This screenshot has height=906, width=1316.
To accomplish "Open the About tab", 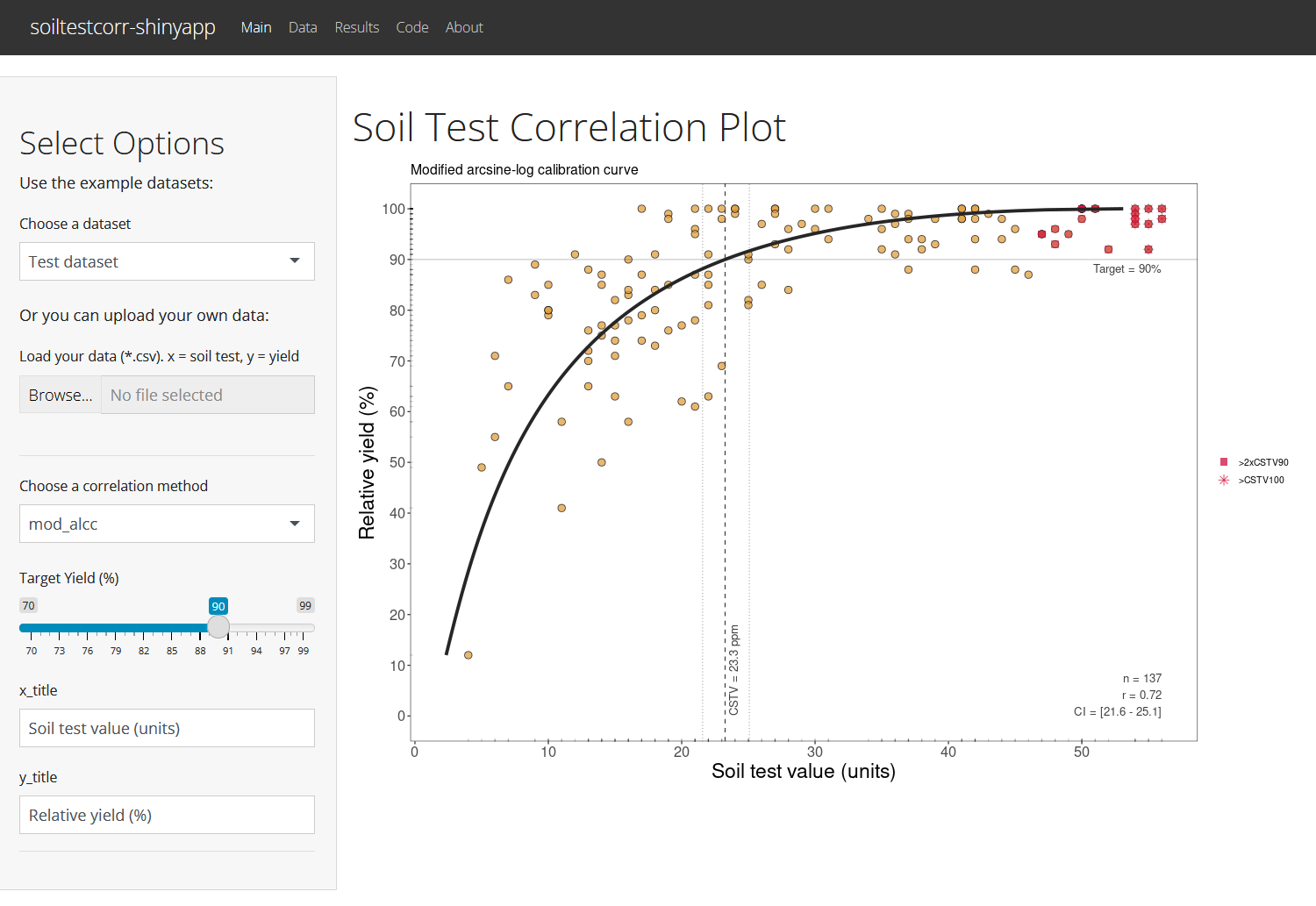I will 464,27.
